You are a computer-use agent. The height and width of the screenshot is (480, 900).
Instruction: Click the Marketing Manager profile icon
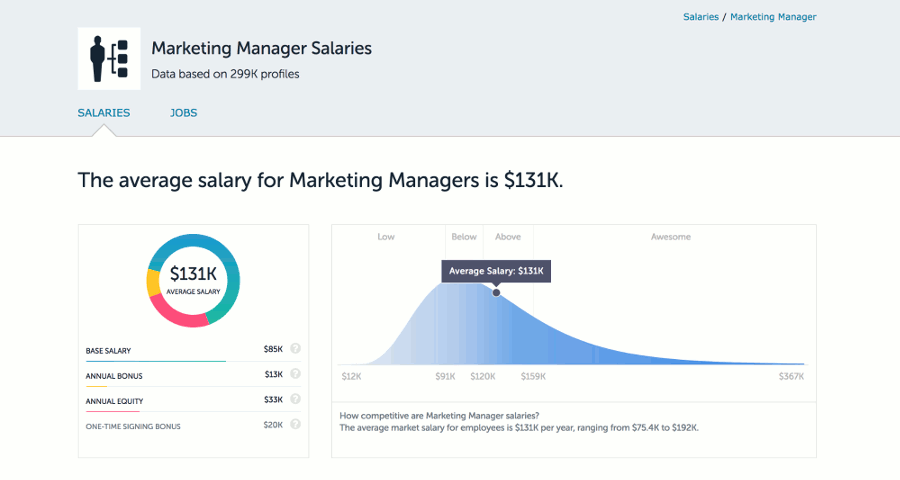click(x=109, y=57)
